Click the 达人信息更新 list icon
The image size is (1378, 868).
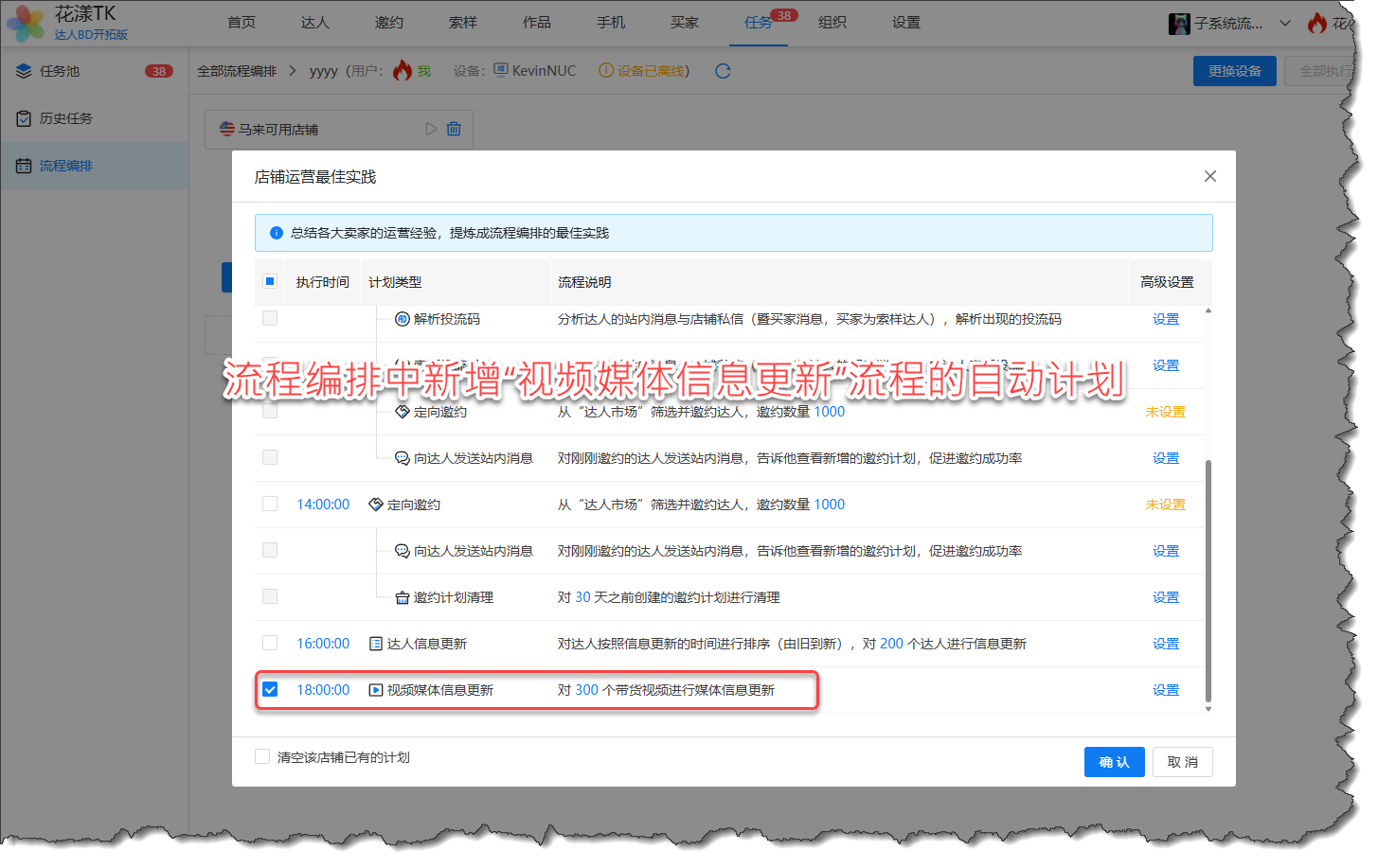[x=376, y=644]
